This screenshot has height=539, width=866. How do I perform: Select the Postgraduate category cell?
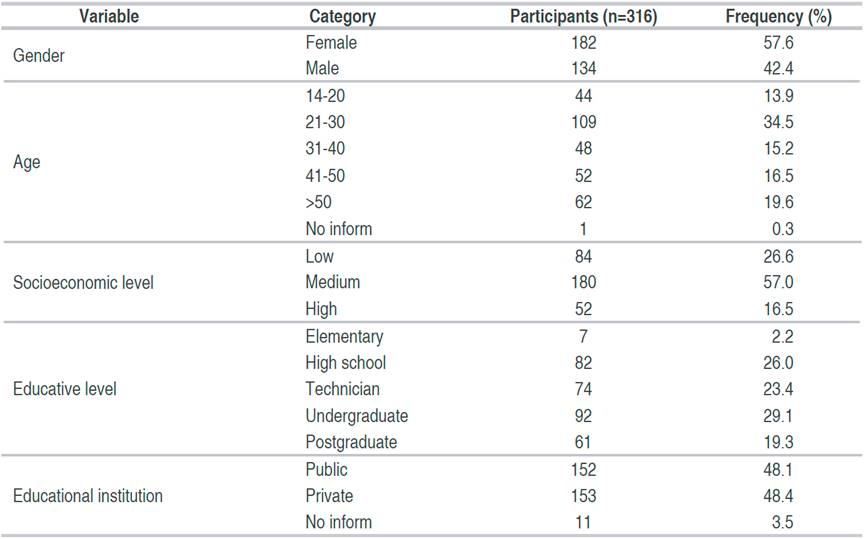tap(351, 442)
